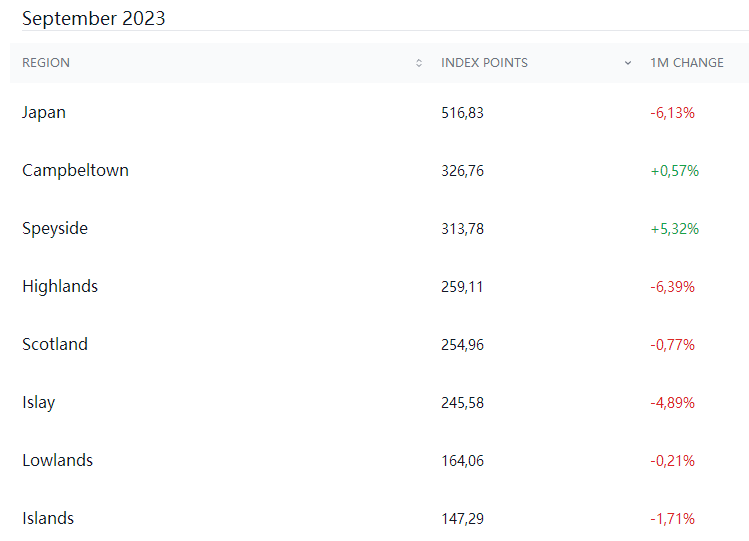The width and height of the screenshot is (749, 541).
Task: Open the Islands region row
Action: coord(48,519)
